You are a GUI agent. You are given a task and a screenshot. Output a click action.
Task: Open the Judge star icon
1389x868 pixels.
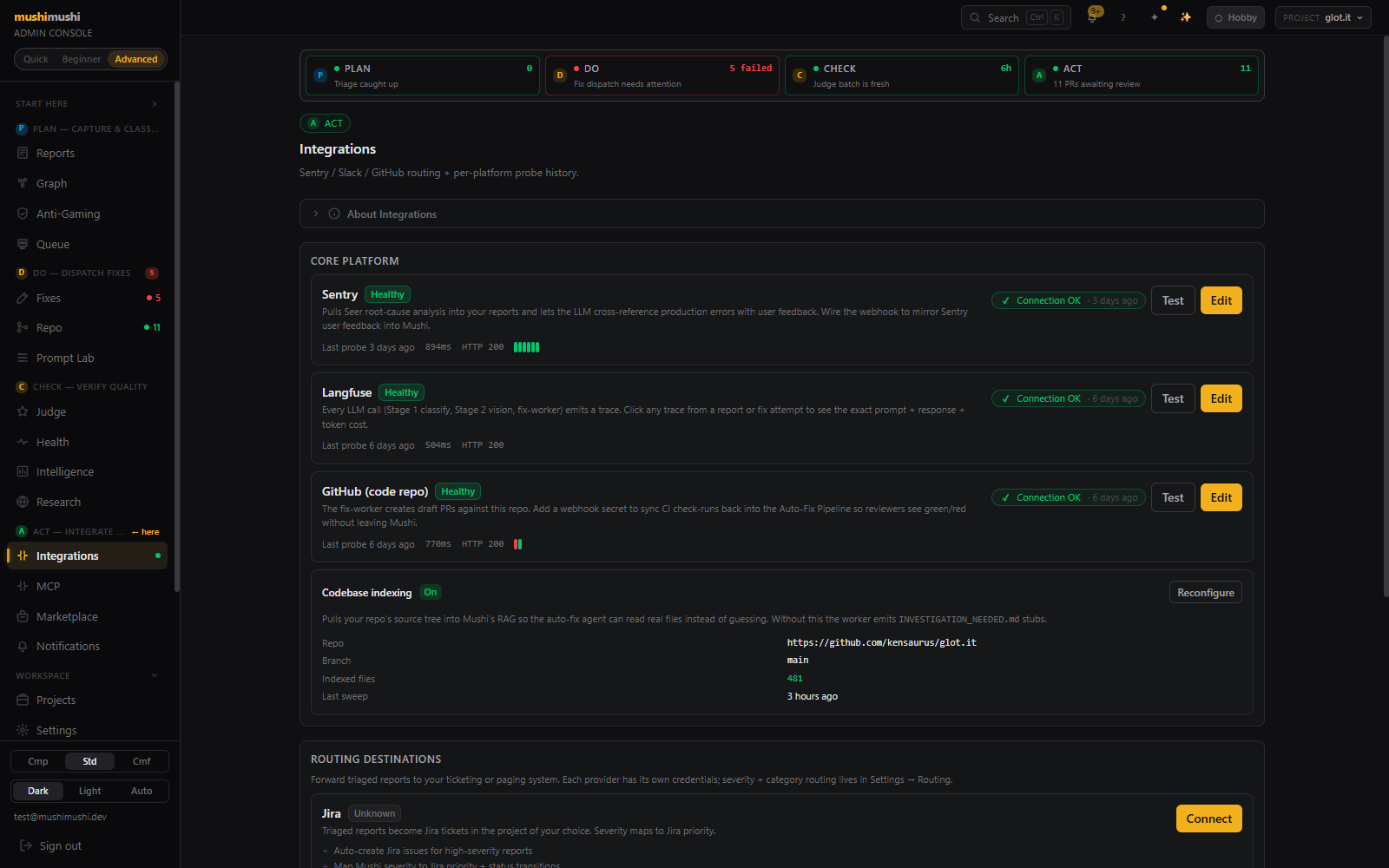coord(23,411)
